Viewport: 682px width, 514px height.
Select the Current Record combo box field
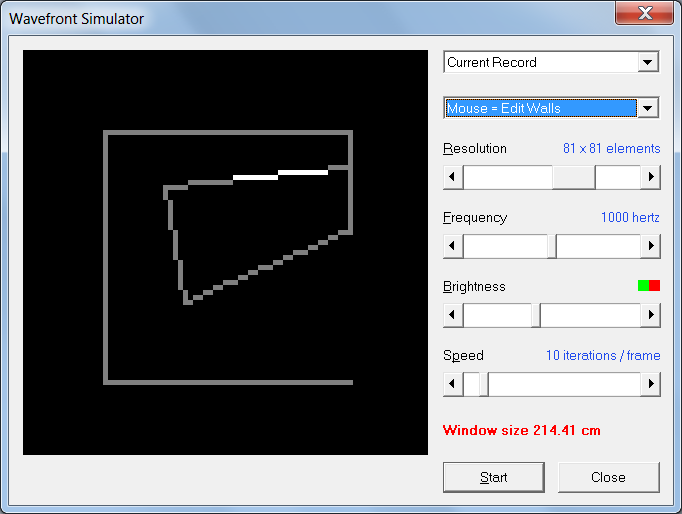point(551,62)
